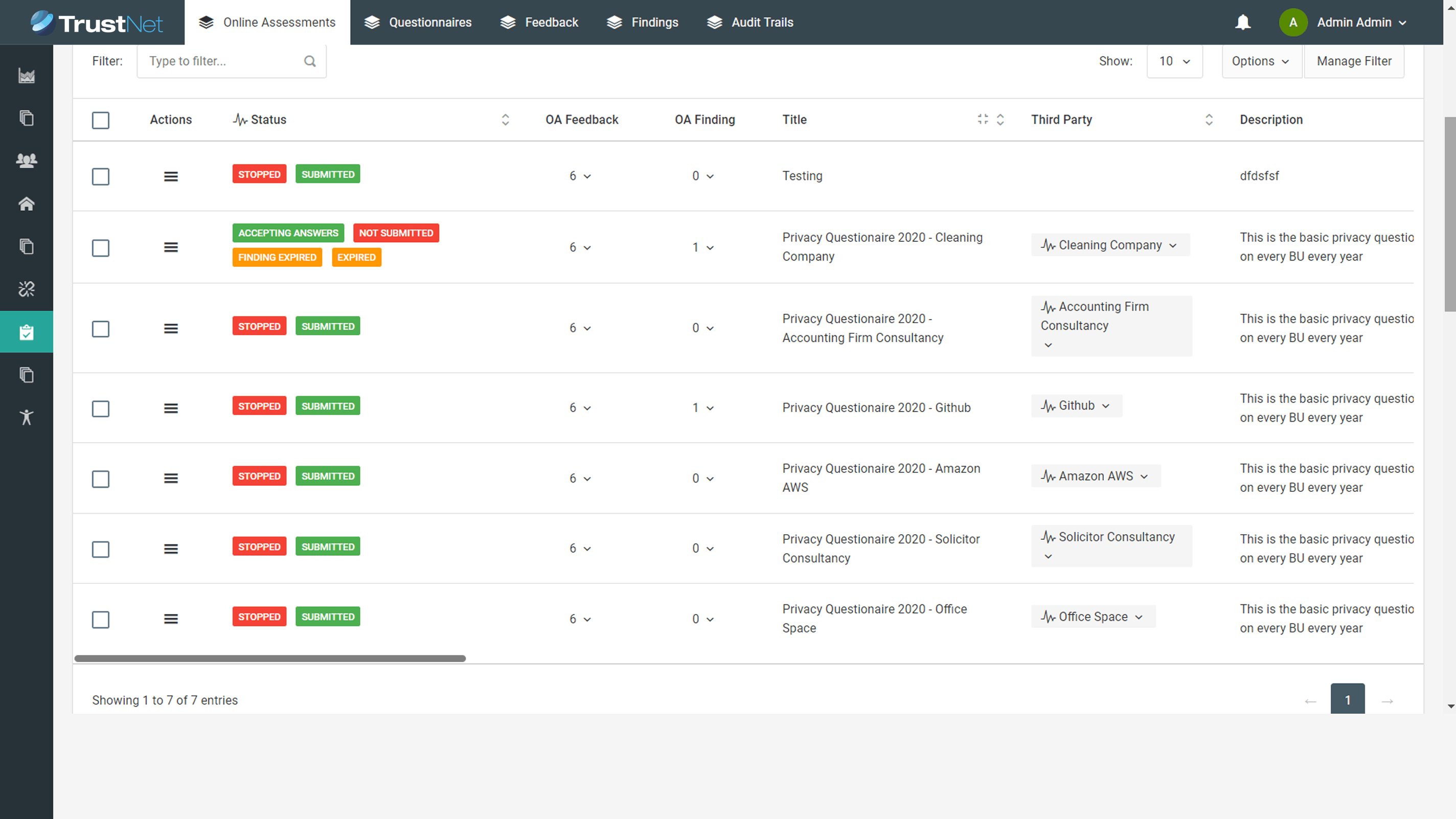1456x819 pixels.
Task: Click the users group sidebar icon
Action: point(27,161)
